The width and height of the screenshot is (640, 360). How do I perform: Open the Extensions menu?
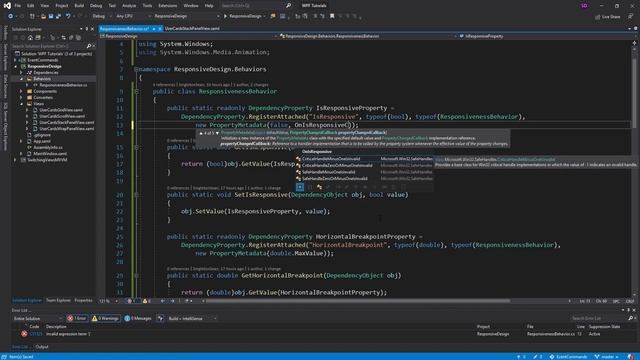(x=168, y=6)
